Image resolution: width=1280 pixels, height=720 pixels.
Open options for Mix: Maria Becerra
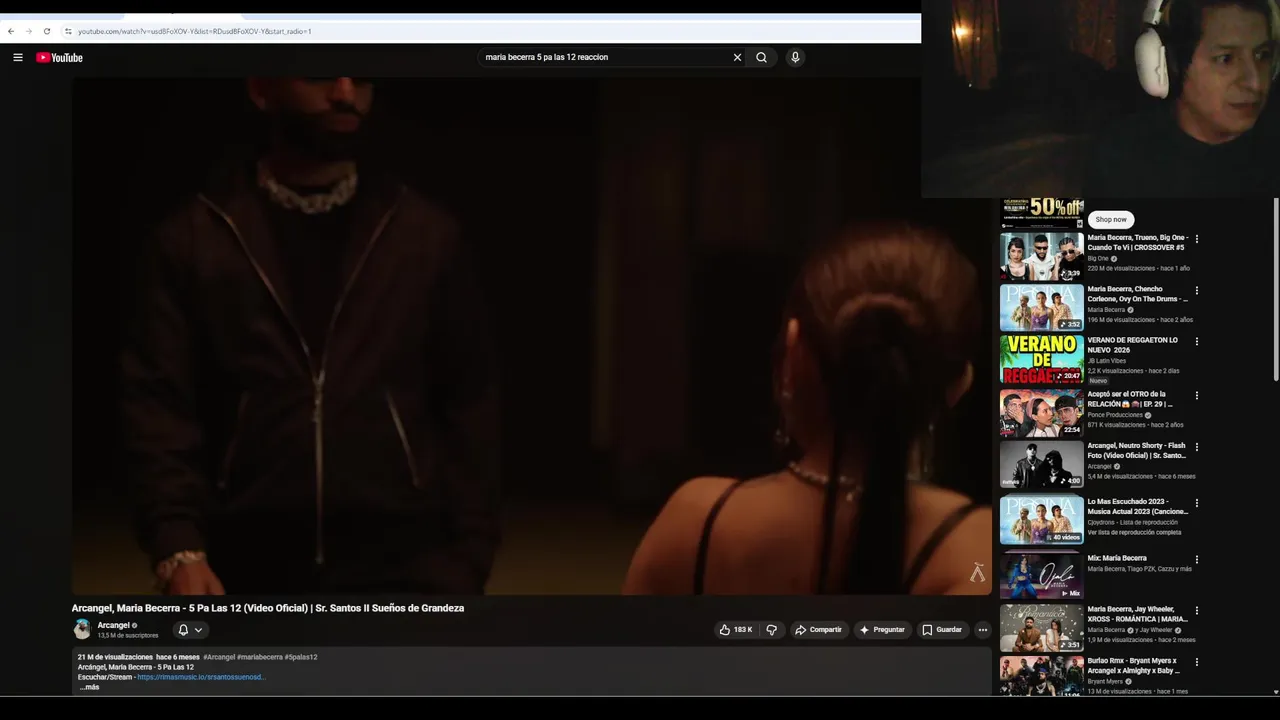coord(1196,560)
